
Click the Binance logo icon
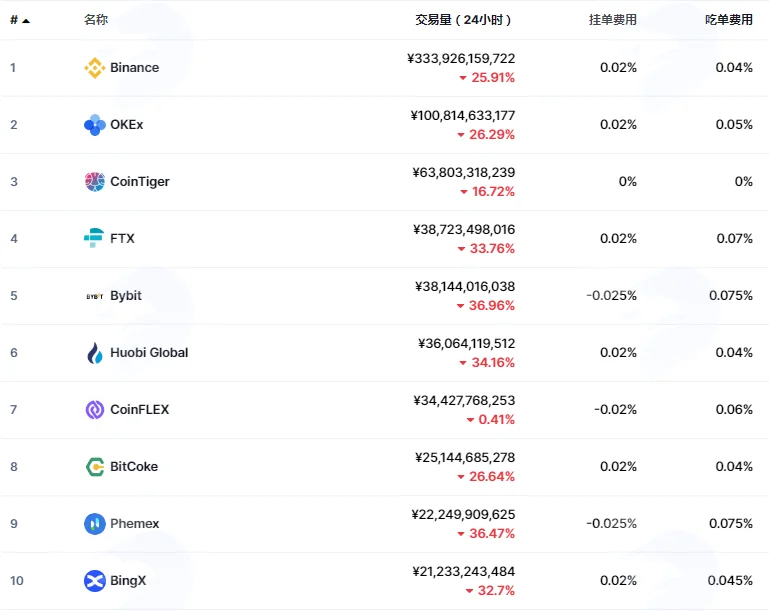click(95, 68)
